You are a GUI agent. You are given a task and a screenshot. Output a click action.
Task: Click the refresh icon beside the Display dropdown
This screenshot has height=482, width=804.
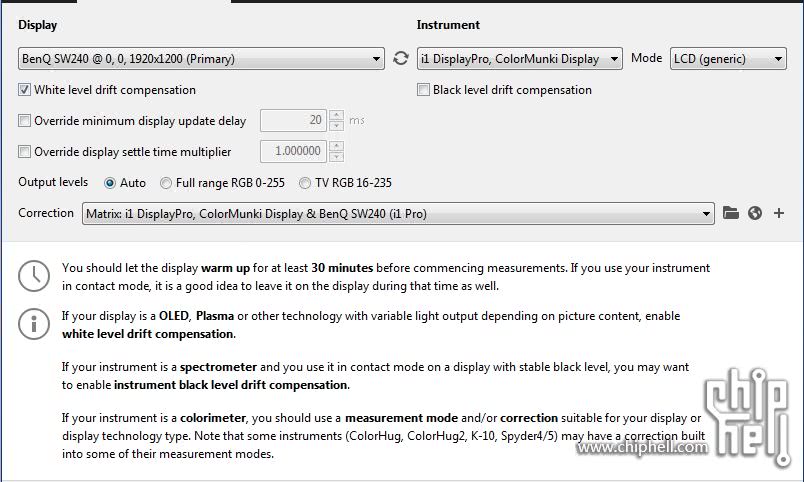click(x=400, y=59)
